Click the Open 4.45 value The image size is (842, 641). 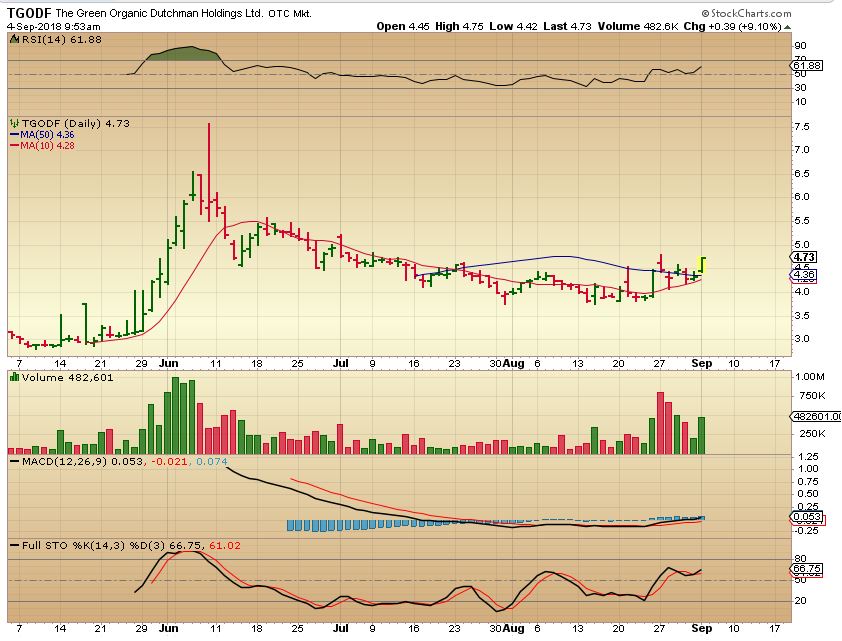pos(403,26)
